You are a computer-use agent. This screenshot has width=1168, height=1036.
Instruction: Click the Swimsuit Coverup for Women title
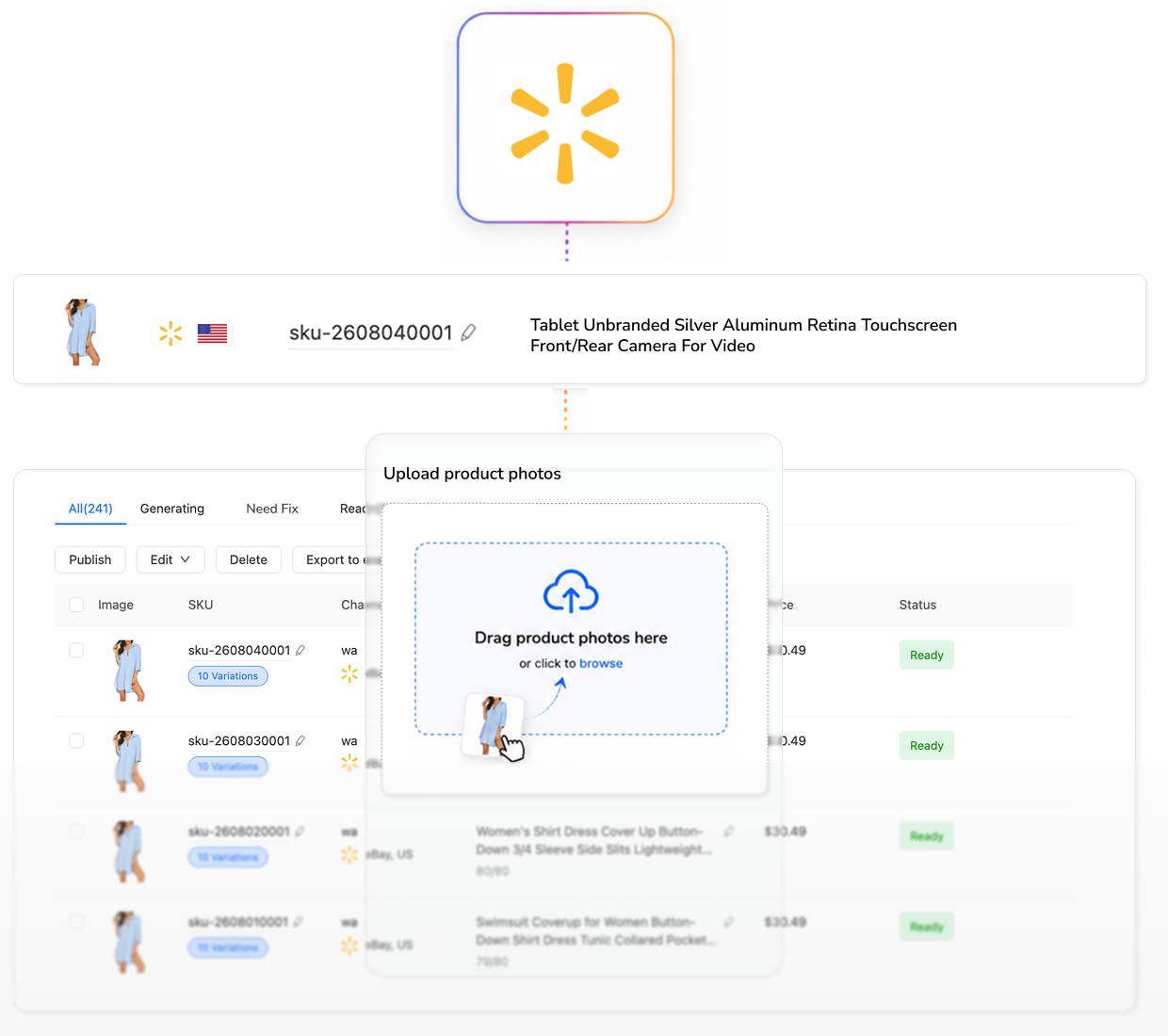pos(596,931)
